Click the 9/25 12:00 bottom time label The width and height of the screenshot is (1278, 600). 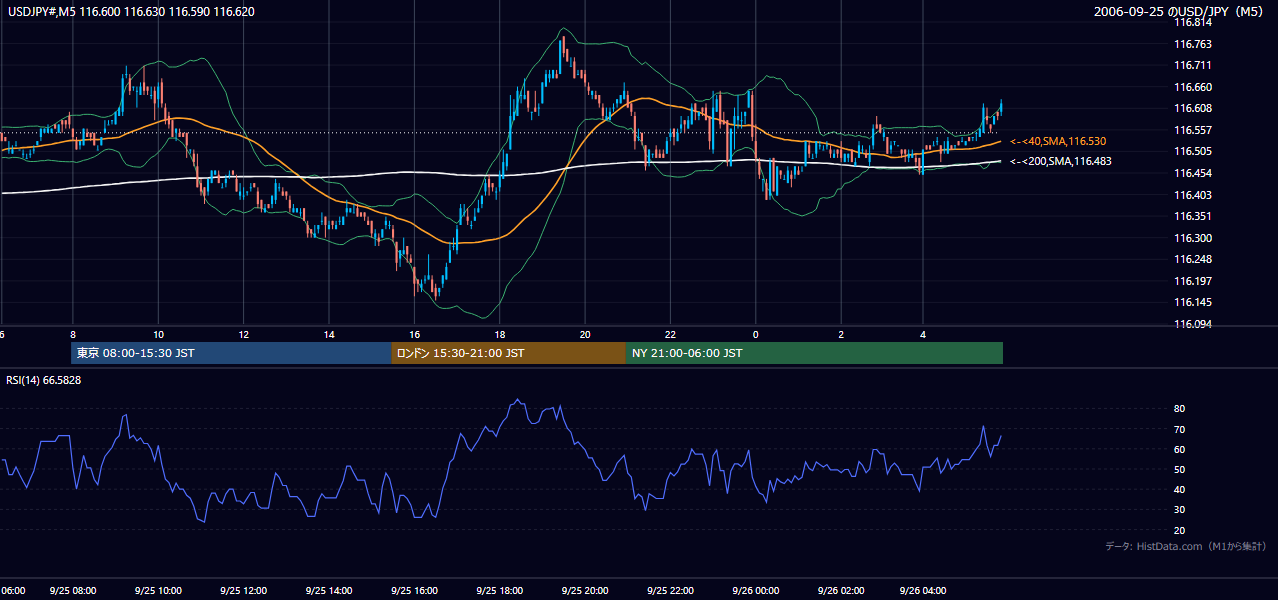[x=244, y=591]
